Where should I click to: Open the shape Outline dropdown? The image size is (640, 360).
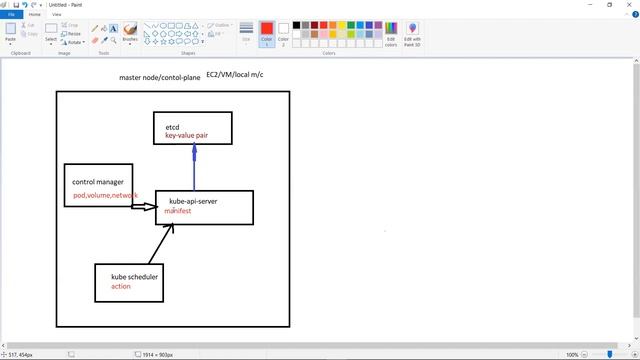pos(220,25)
